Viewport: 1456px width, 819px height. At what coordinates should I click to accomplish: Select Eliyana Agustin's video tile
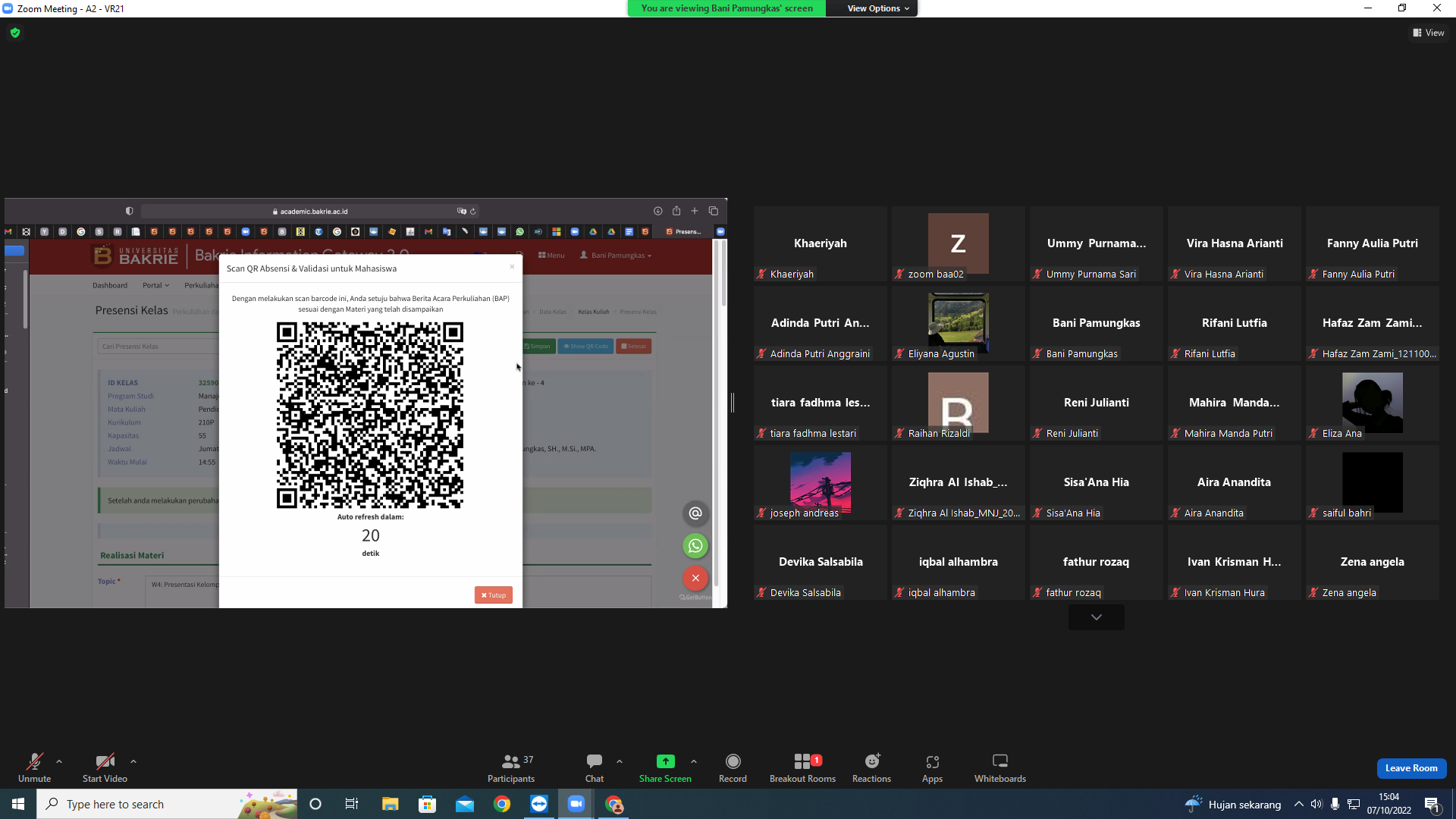pos(959,324)
